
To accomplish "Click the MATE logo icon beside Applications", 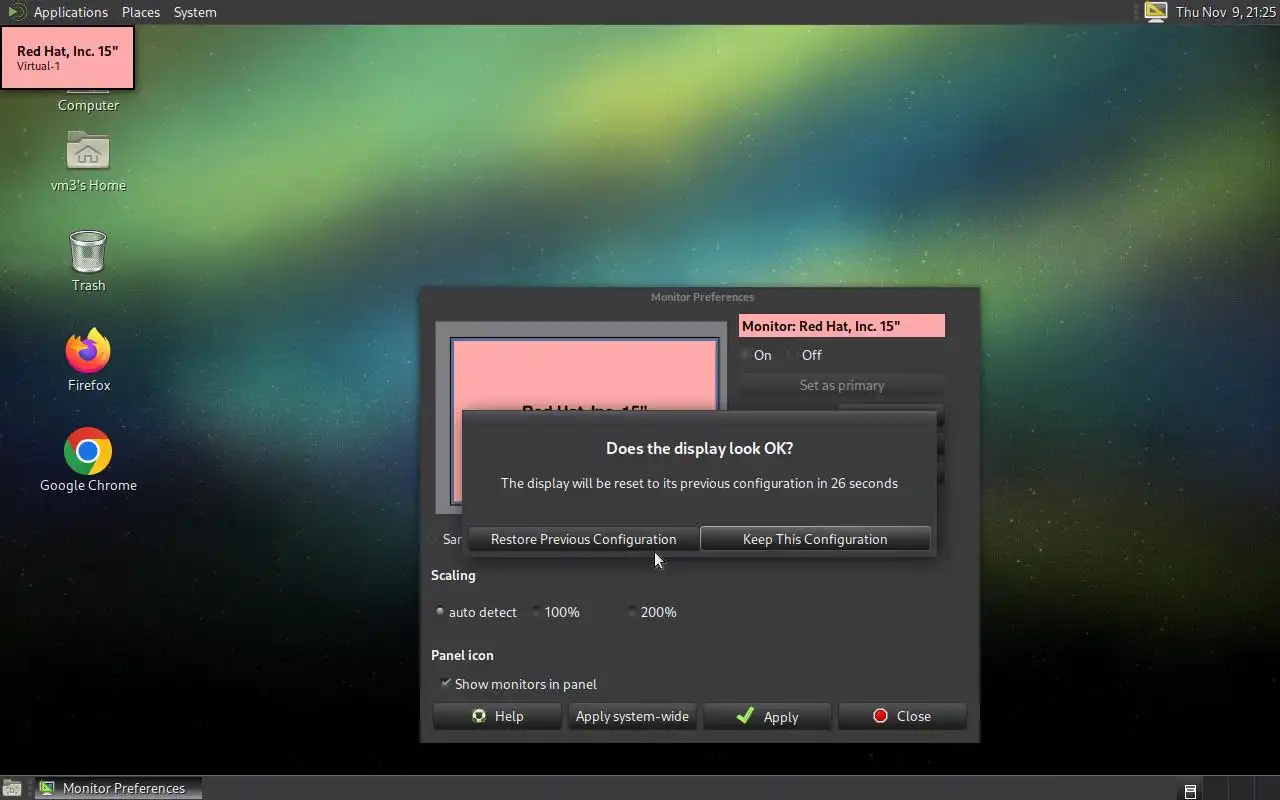I will (15, 12).
